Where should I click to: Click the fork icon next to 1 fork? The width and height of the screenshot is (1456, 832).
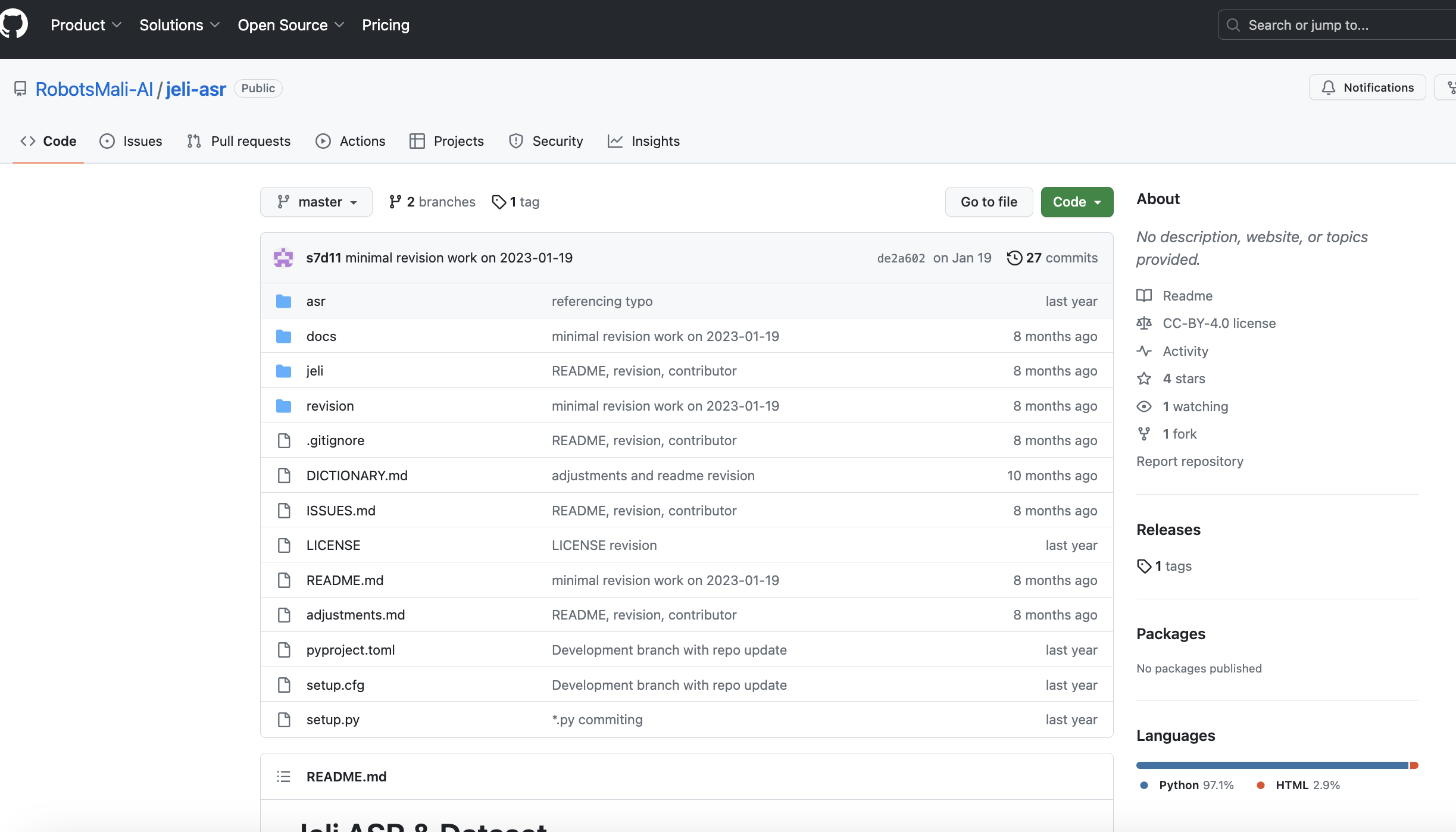click(x=1143, y=434)
